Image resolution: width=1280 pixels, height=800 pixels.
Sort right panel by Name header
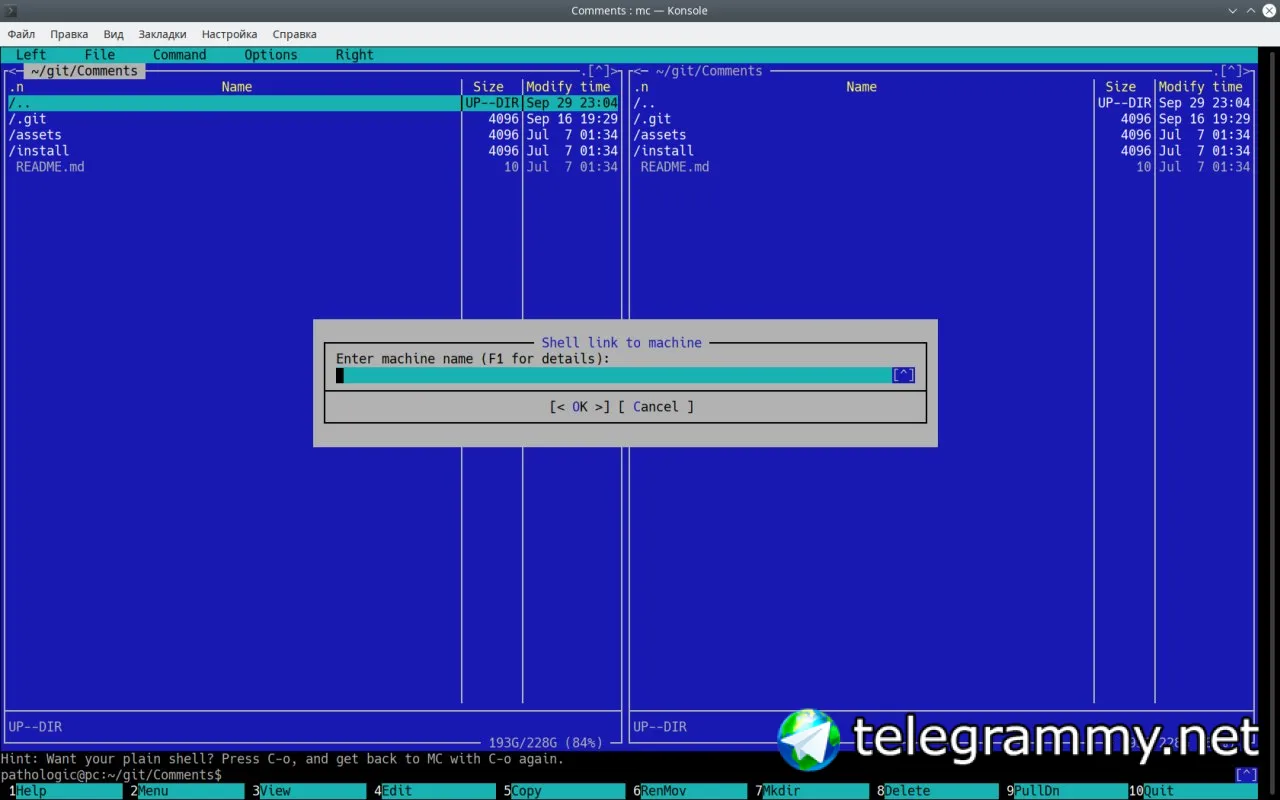pos(861,87)
